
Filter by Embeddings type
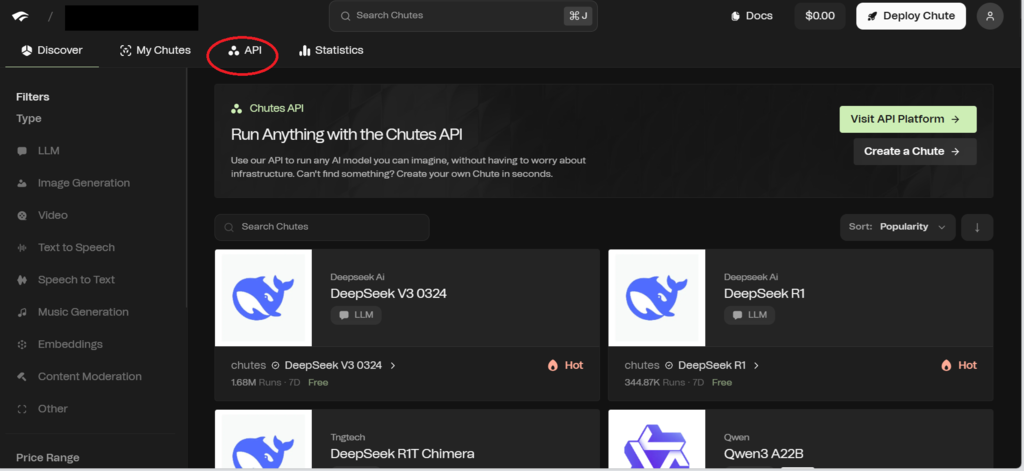60,344
